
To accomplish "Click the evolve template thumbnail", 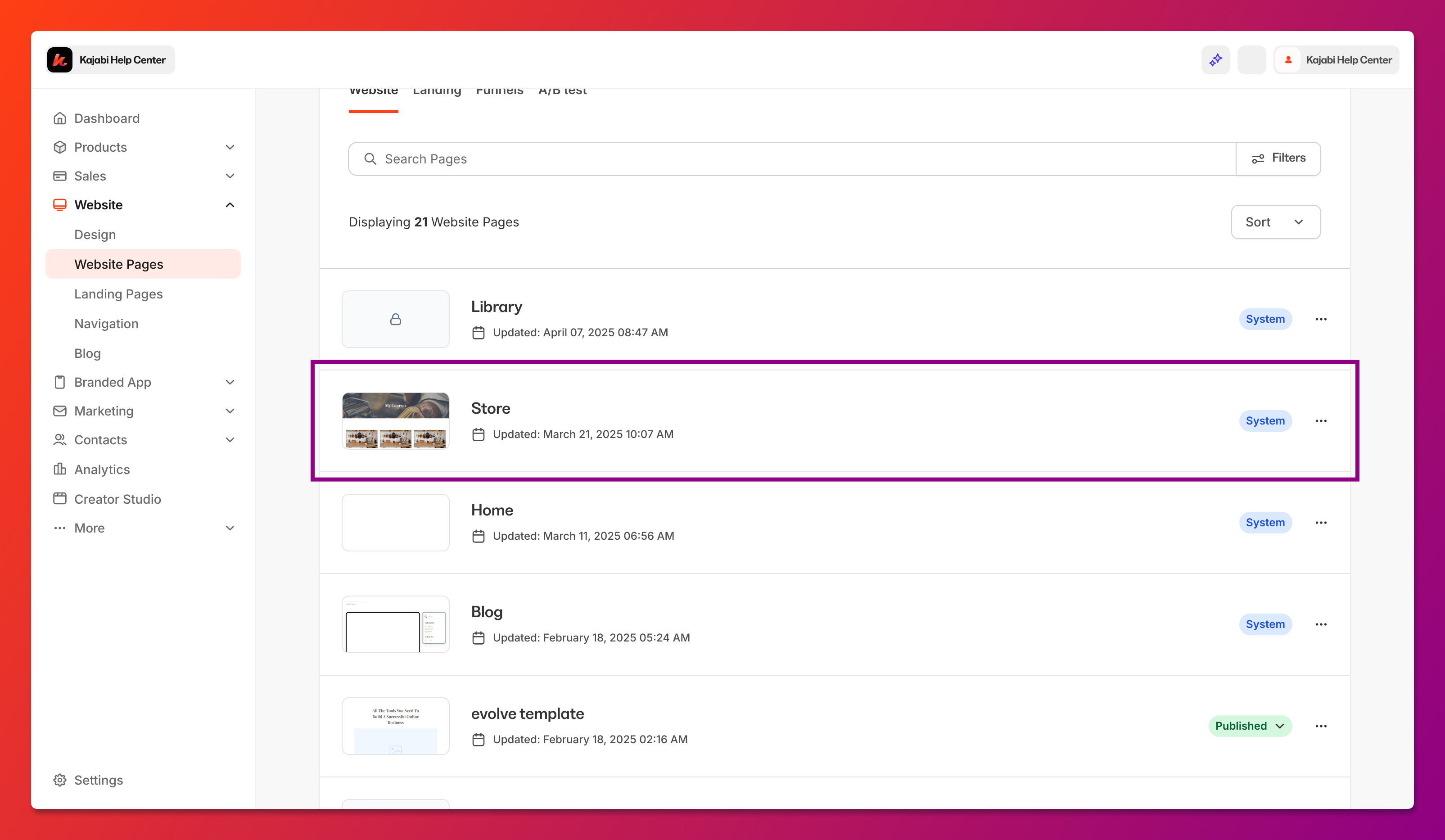I will pos(396,726).
